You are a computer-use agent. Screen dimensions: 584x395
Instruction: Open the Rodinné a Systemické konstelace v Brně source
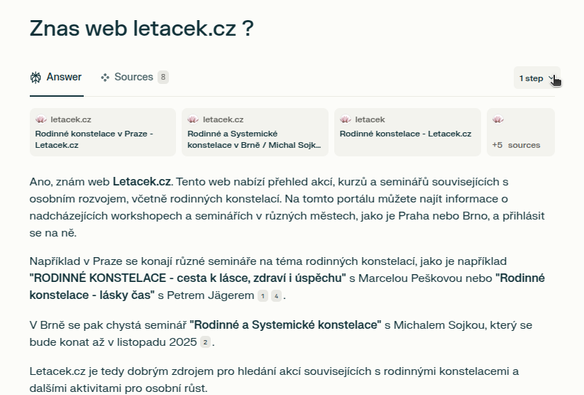pos(255,132)
